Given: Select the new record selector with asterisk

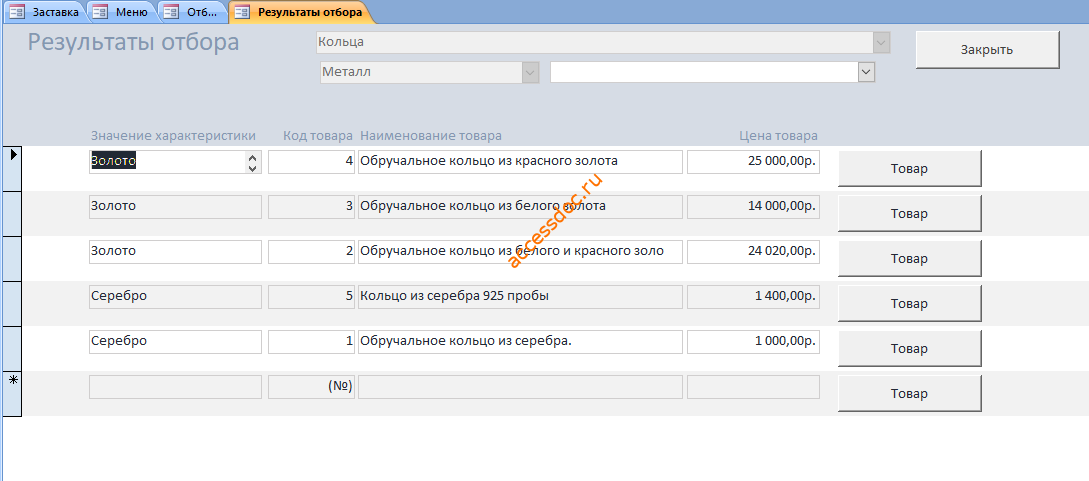Looking at the screenshot, I should coord(12,394).
